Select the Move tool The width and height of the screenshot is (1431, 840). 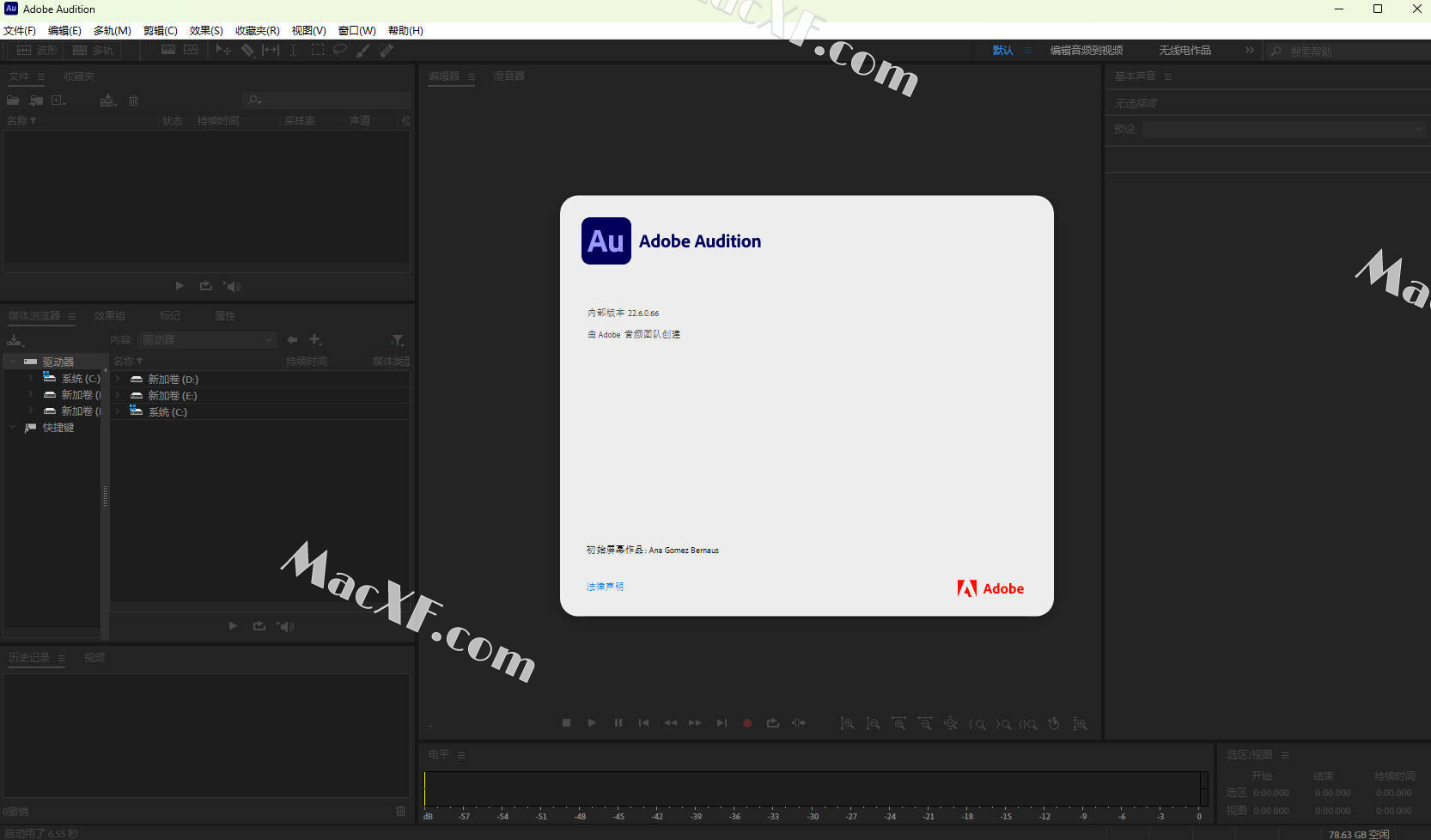coord(223,50)
